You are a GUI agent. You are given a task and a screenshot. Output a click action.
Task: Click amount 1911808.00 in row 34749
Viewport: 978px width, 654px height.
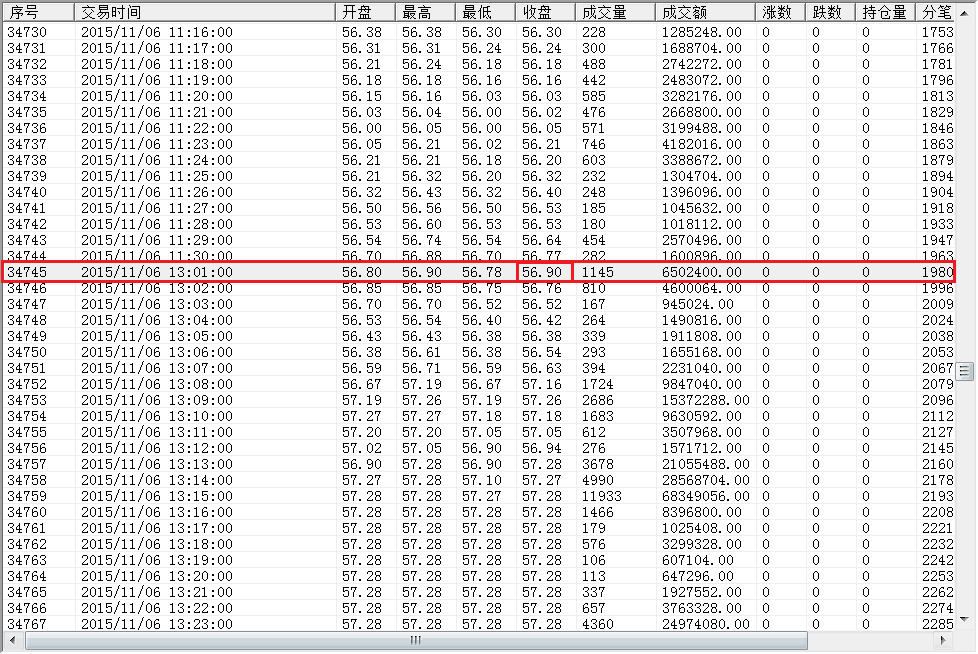tap(702, 336)
